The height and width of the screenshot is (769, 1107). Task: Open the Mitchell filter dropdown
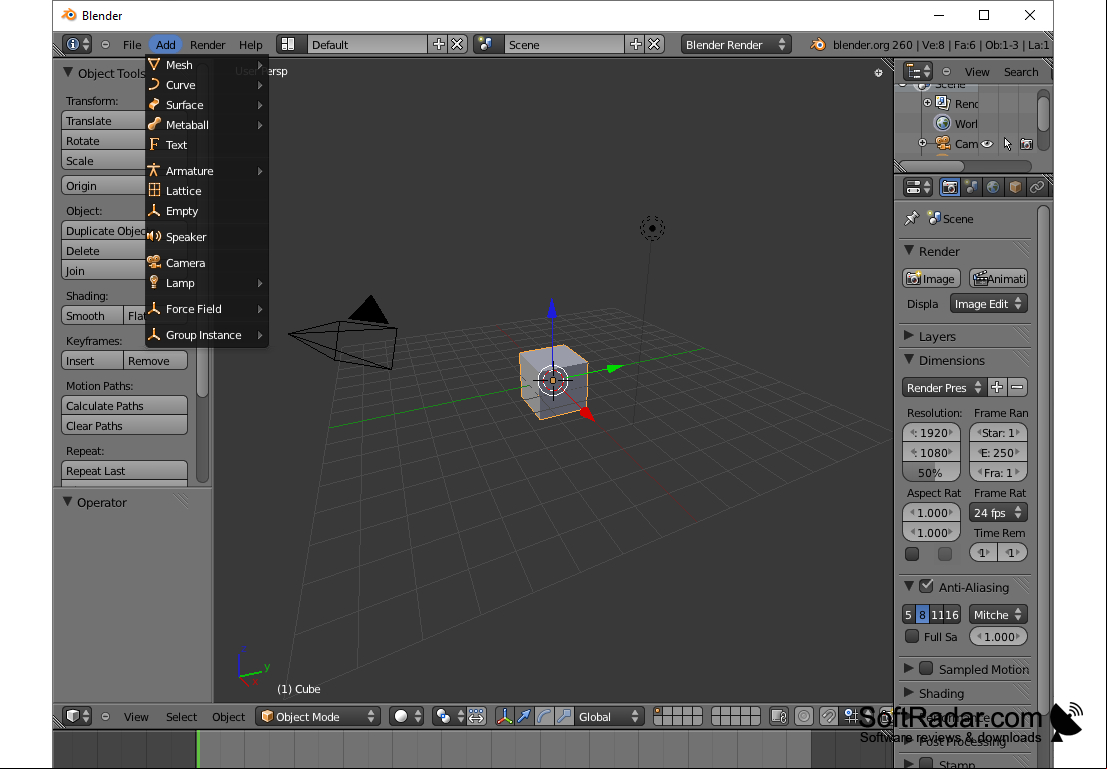pyautogui.click(x=998, y=614)
